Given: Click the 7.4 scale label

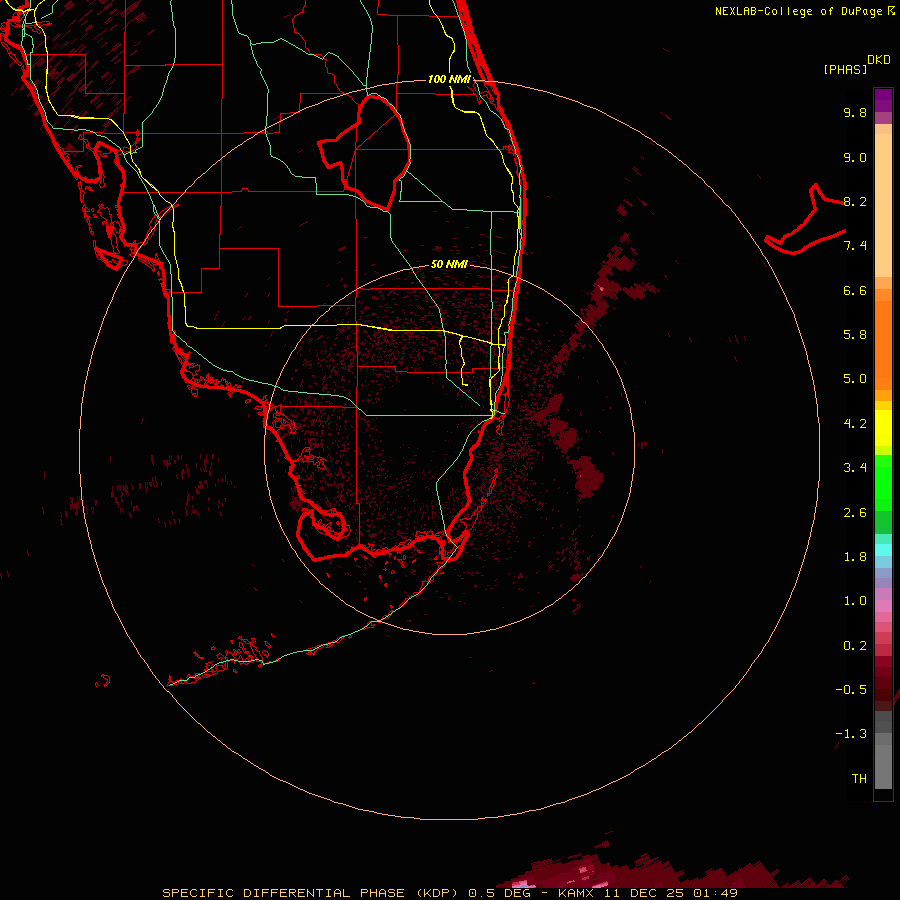Looking at the screenshot, I should [x=855, y=246].
